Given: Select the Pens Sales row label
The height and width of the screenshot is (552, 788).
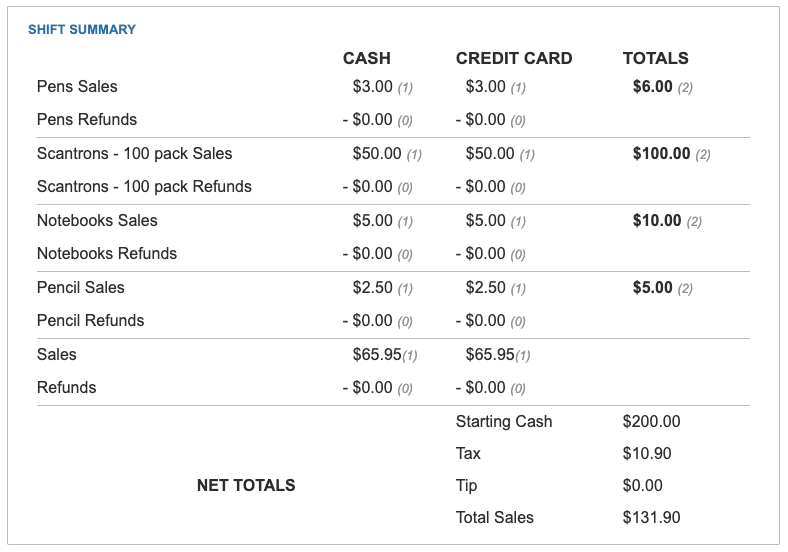Looking at the screenshot, I should click(x=77, y=87).
